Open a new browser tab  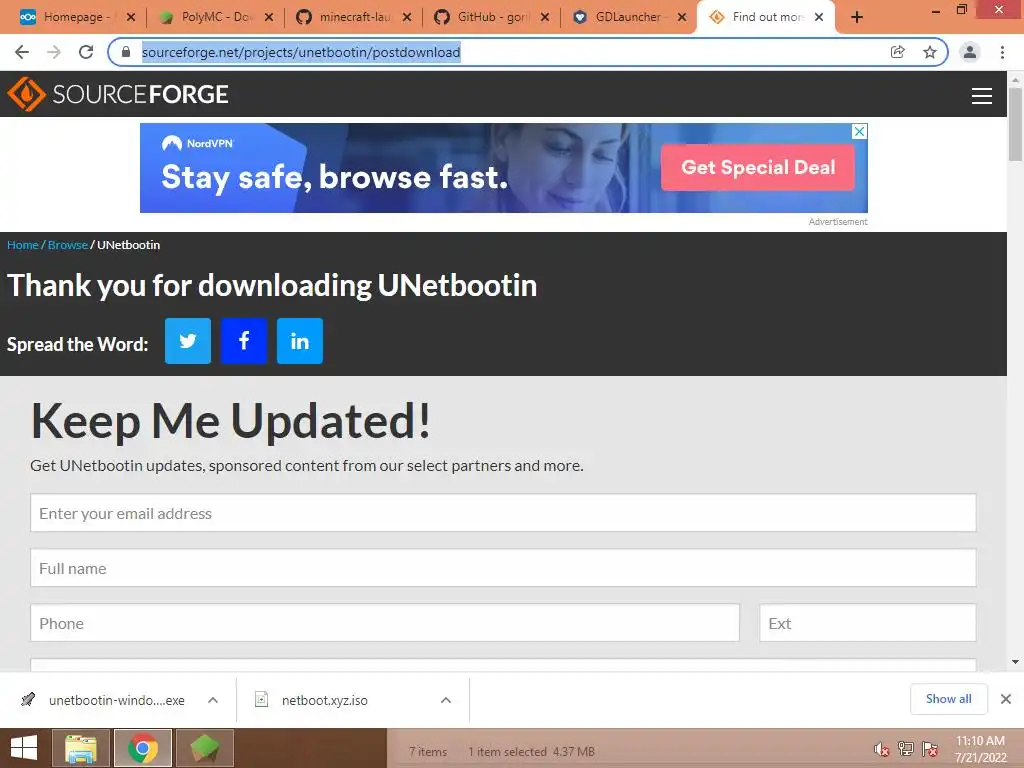coord(857,17)
